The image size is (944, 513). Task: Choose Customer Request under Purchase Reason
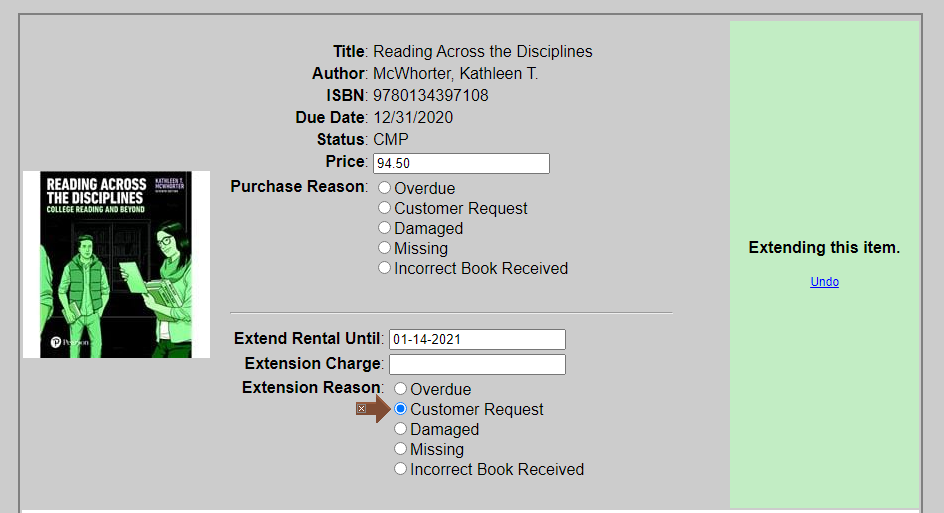(x=384, y=208)
